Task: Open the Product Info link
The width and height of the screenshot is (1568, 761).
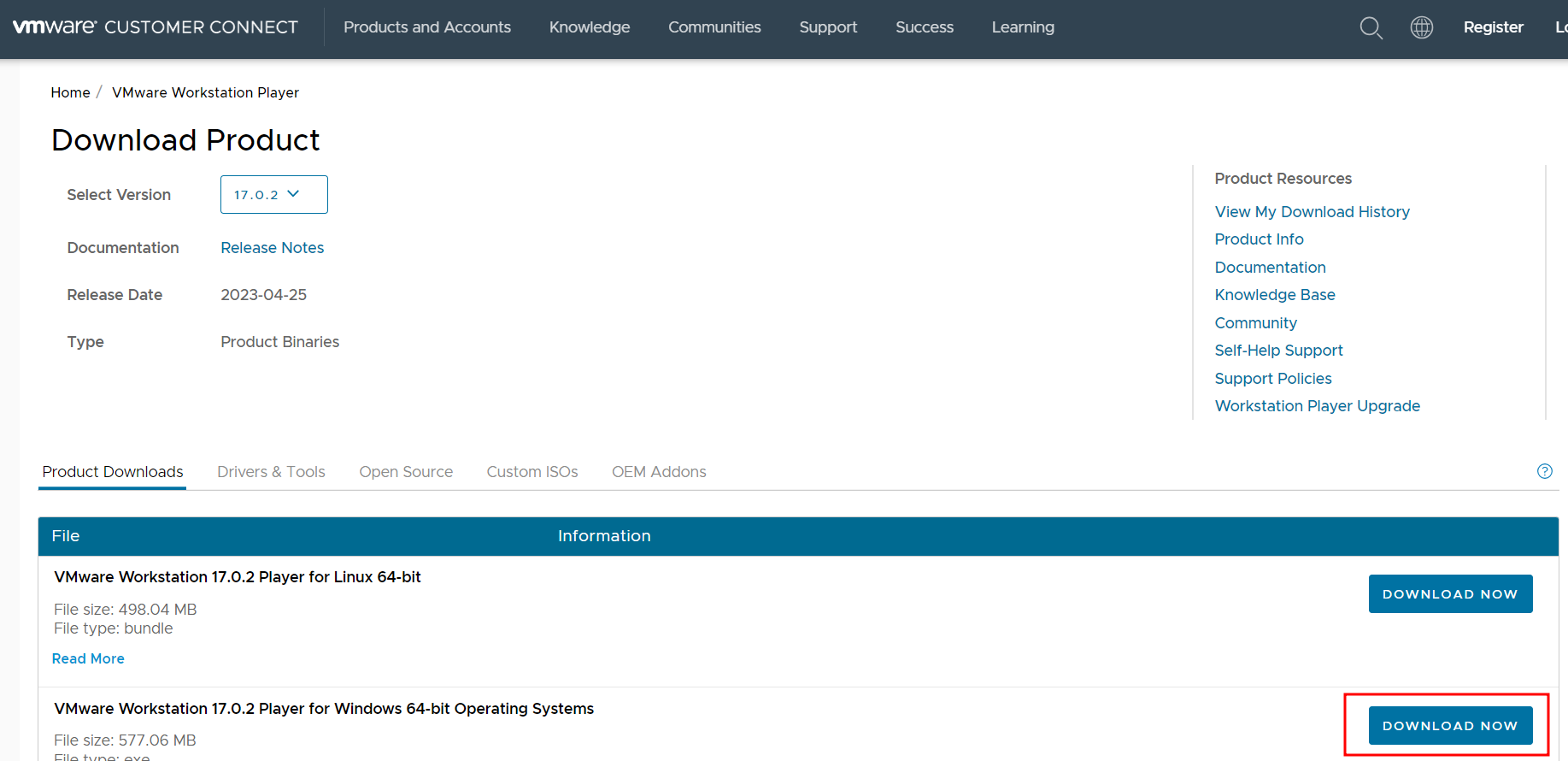Action: 1260,239
